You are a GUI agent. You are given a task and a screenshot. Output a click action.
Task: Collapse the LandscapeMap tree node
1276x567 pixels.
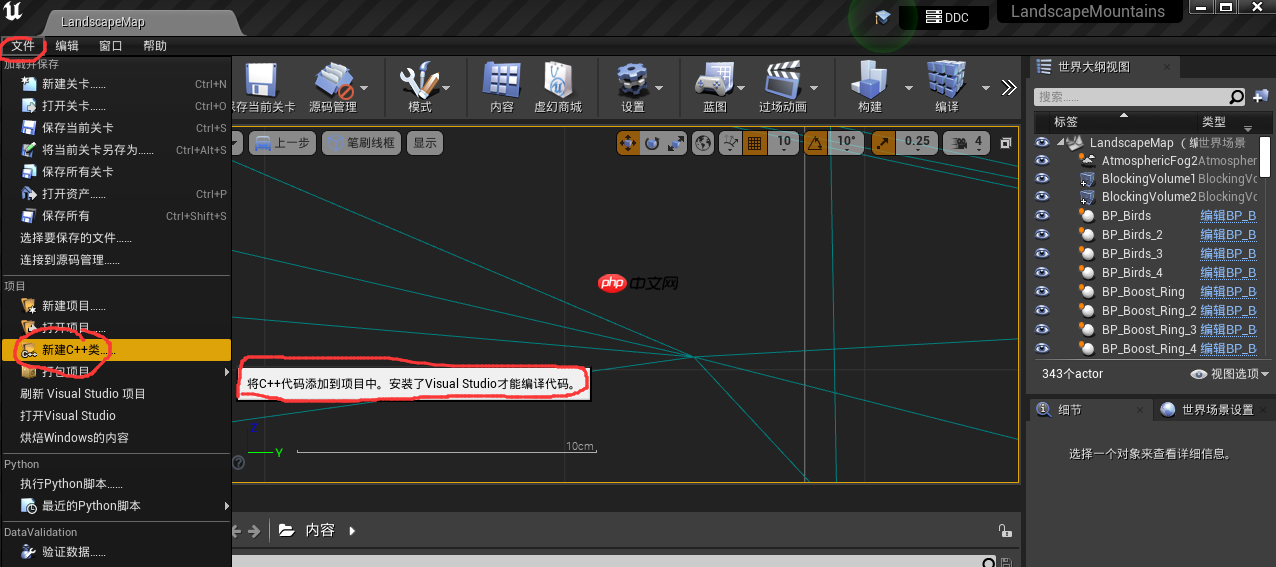pos(1060,143)
